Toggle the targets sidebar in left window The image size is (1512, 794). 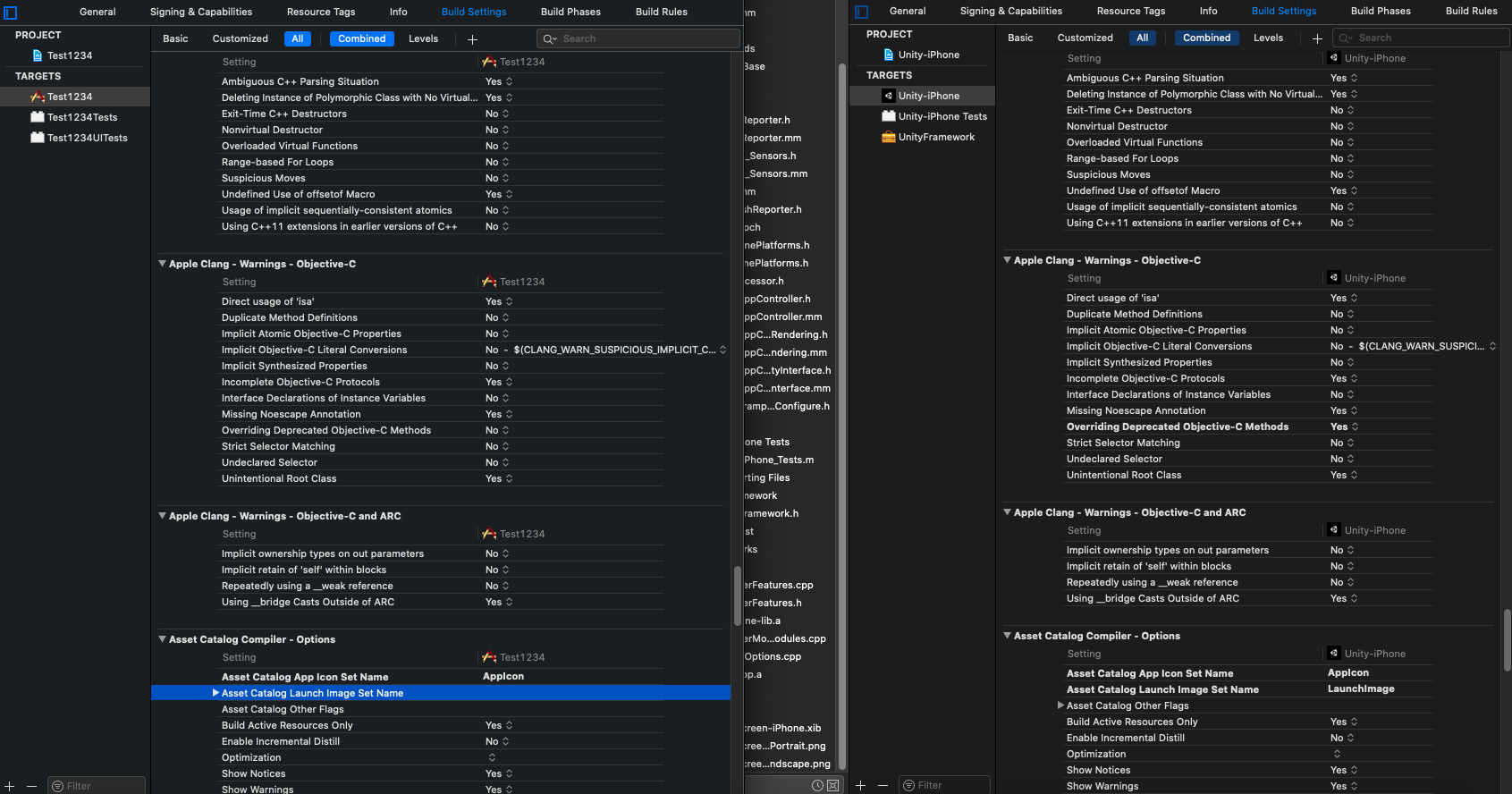(x=11, y=13)
